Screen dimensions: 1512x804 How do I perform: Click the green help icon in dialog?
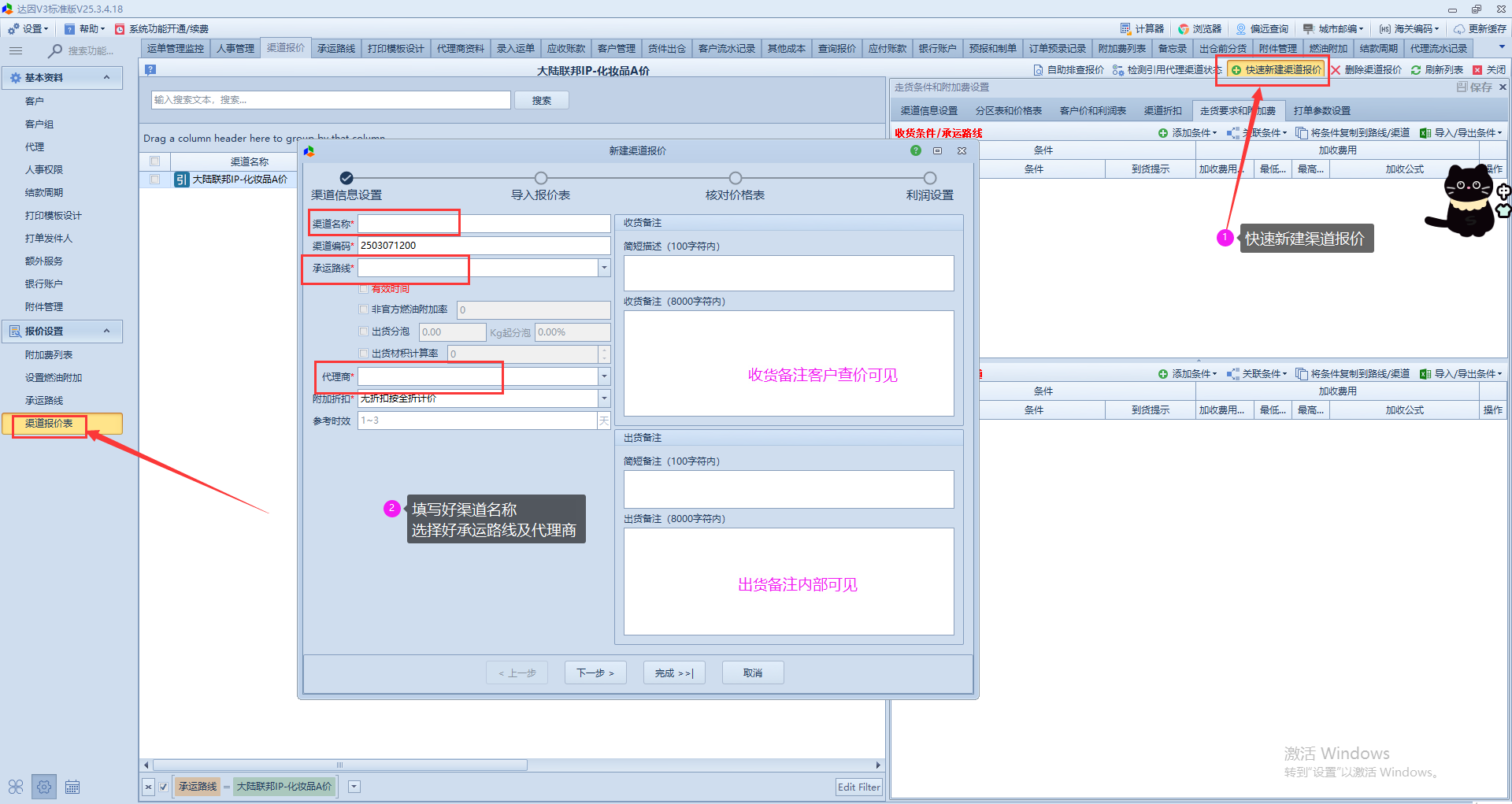(916, 150)
